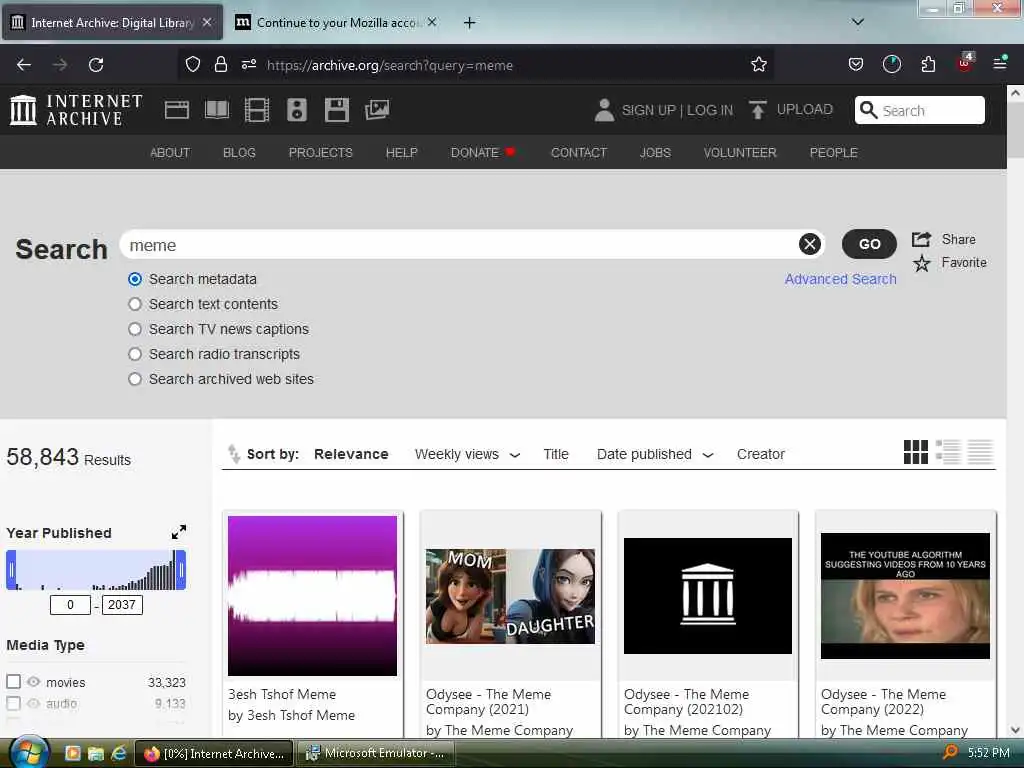The width and height of the screenshot is (1024, 768).
Task: Switch to extended list view
Action: [x=948, y=452]
